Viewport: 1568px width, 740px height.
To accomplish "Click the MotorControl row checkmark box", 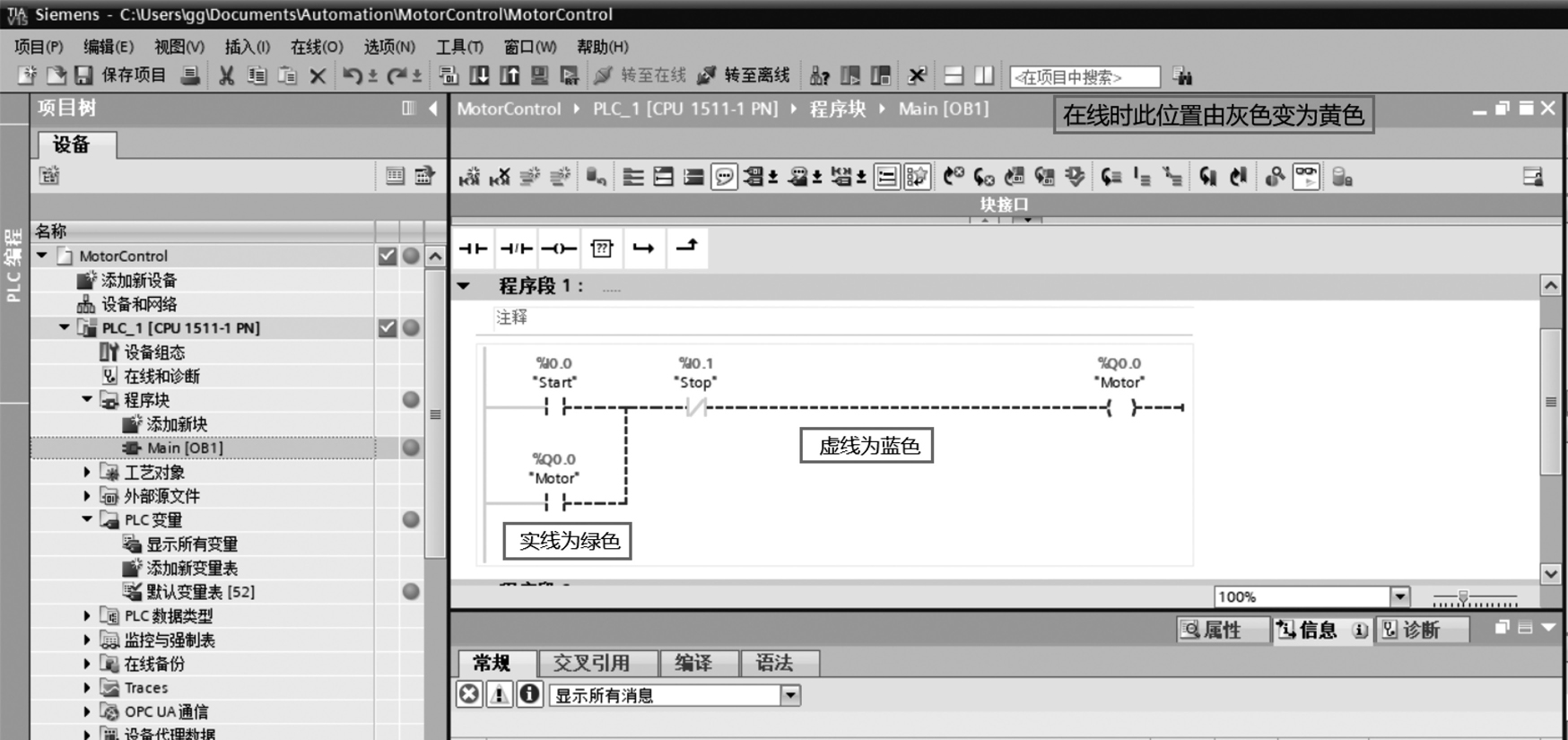I will [x=387, y=256].
